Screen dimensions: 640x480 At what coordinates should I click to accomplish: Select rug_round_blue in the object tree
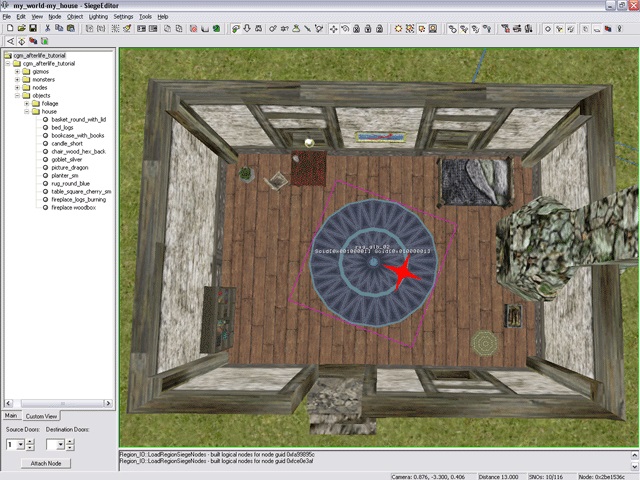(71, 183)
